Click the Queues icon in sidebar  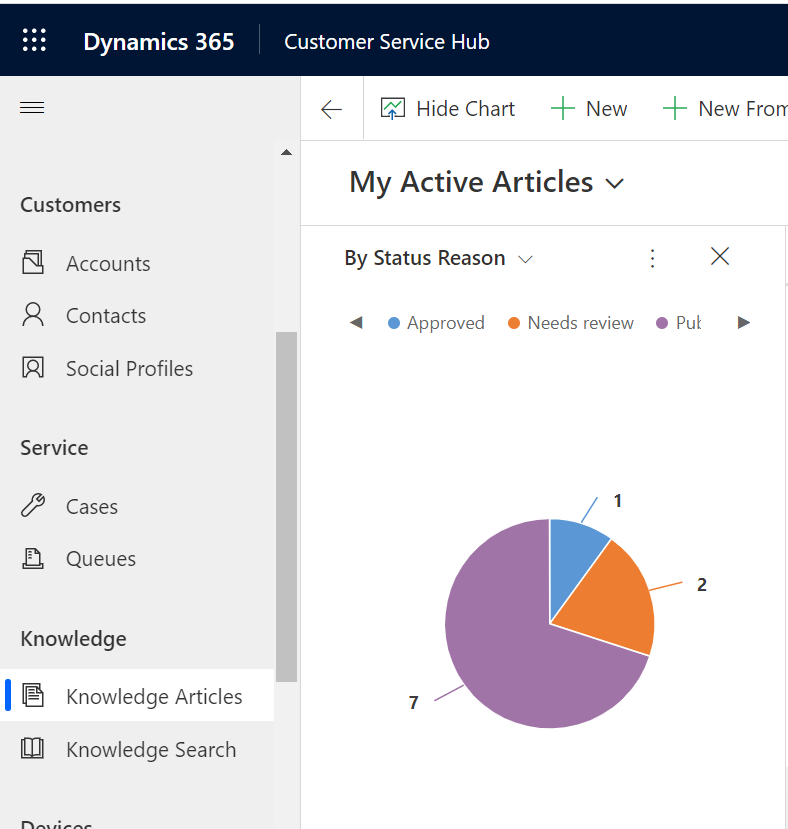33,558
